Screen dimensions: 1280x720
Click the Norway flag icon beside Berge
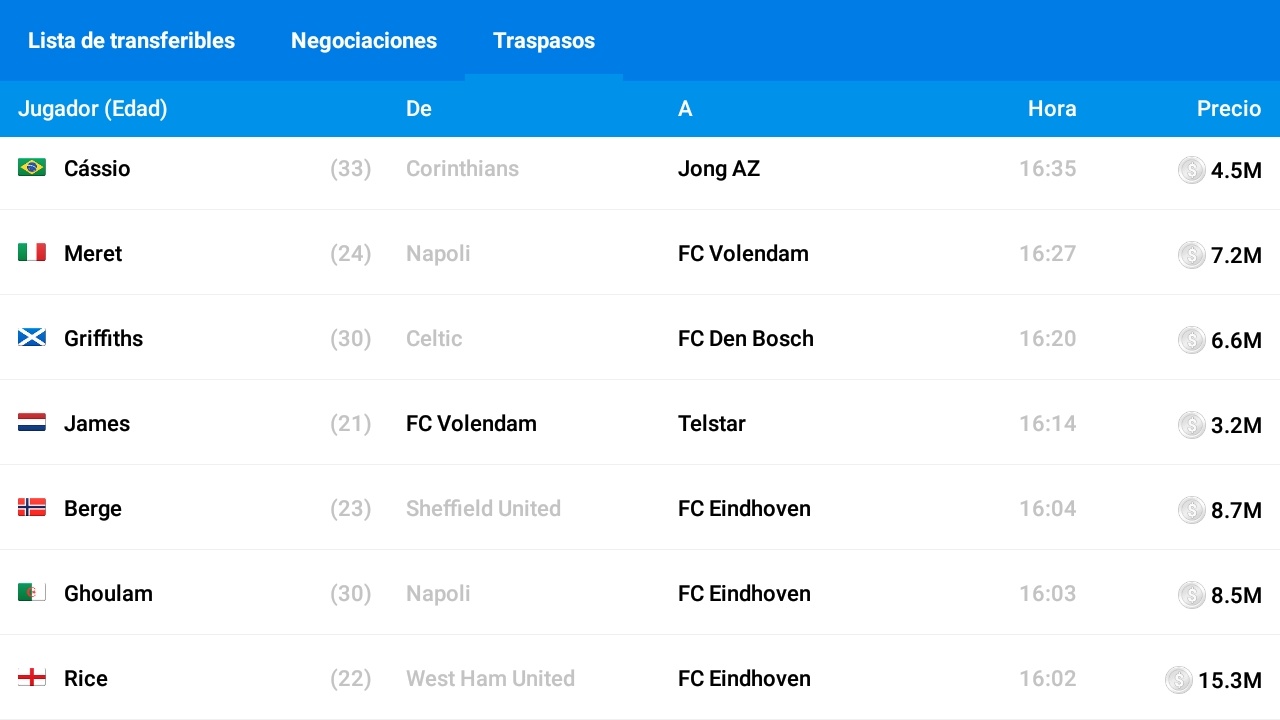click(32, 508)
